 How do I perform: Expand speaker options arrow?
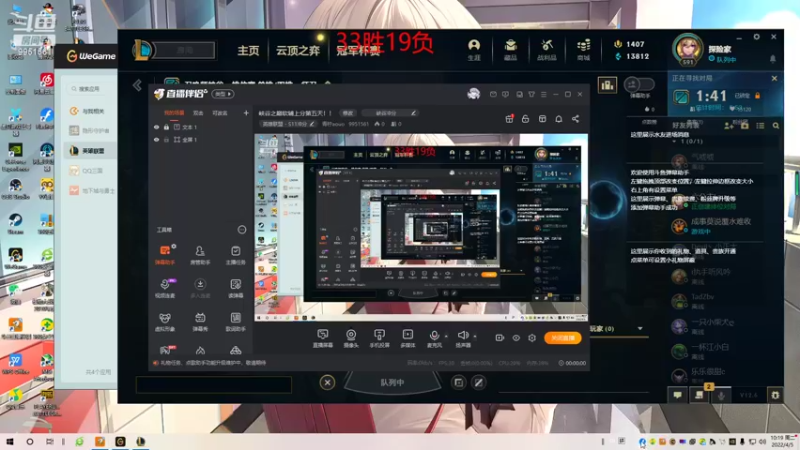pyautogui.click(x=475, y=336)
